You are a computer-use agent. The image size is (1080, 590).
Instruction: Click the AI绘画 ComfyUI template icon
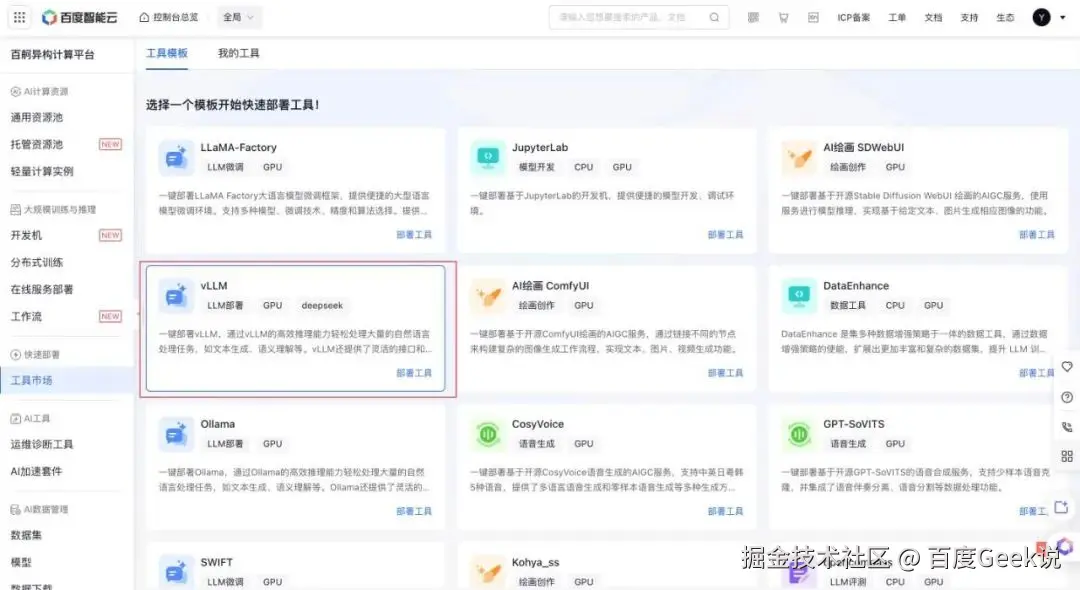click(488, 296)
